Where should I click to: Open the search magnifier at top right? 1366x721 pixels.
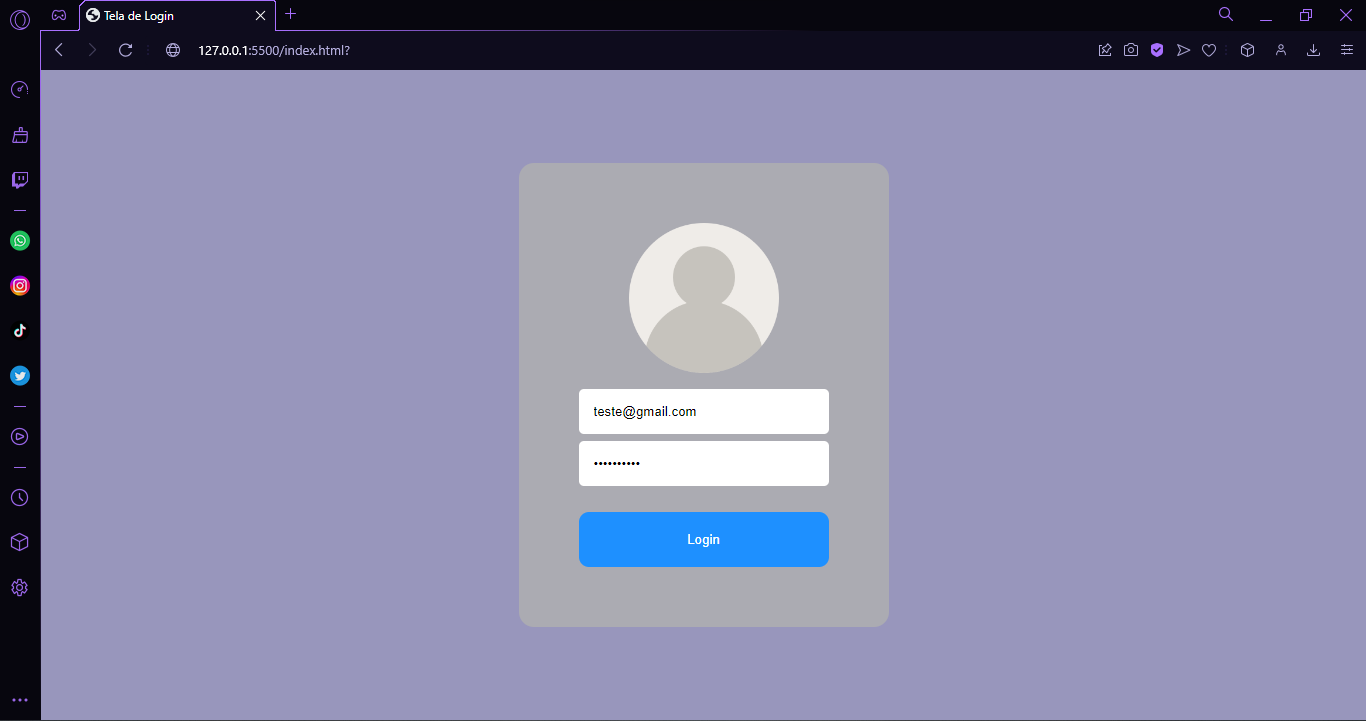click(x=1226, y=16)
